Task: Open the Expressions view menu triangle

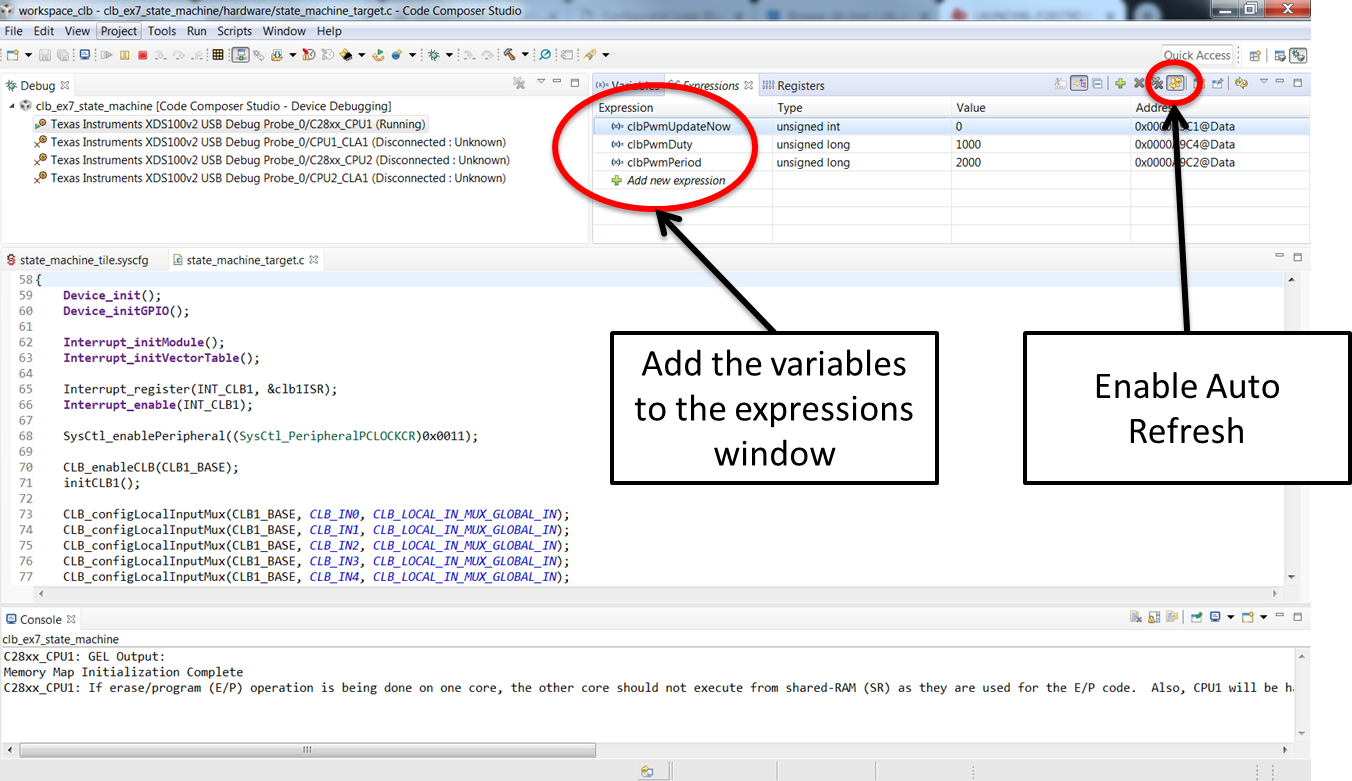Action: coord(1264,82)
